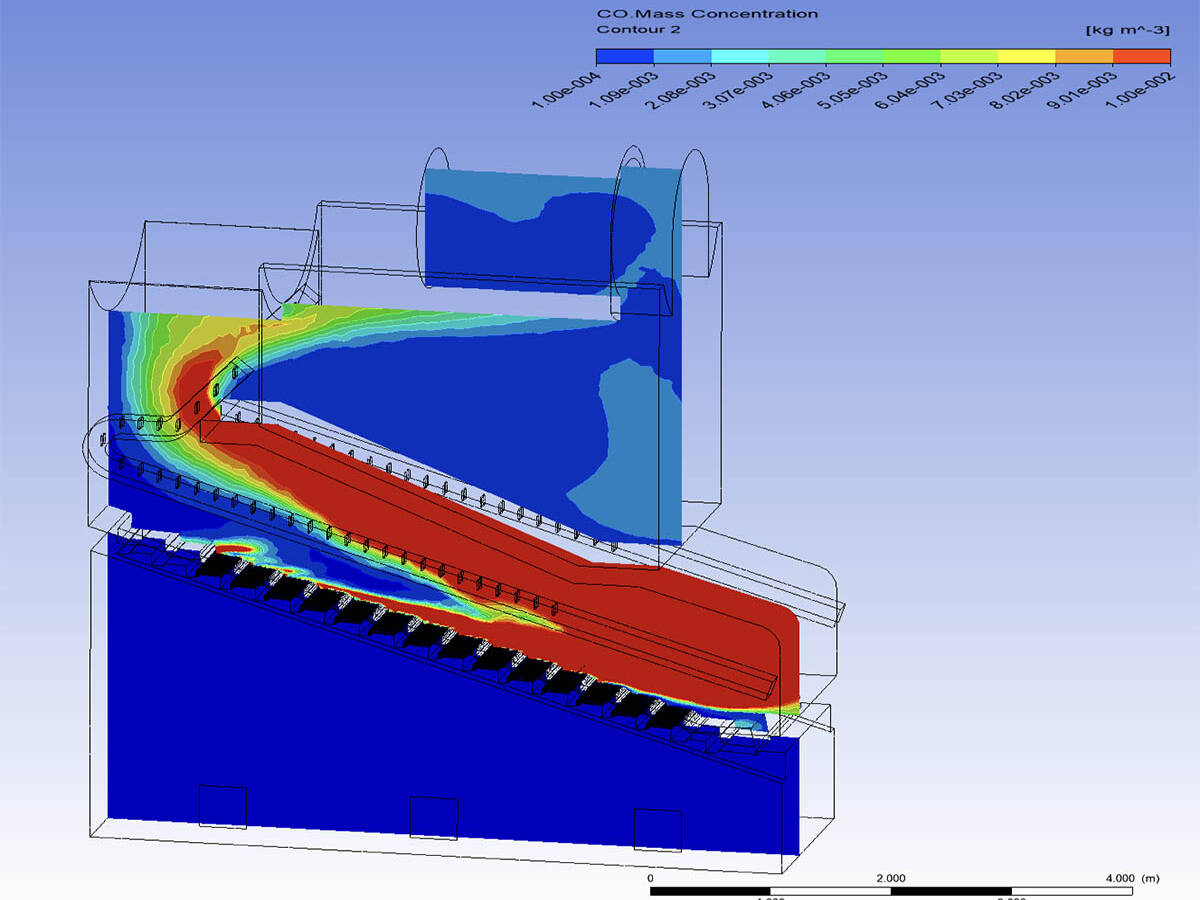Click the 0 mark on scale ruler
The width and height of the screenshot is (1200, 900).
click(x=651, y=878)
